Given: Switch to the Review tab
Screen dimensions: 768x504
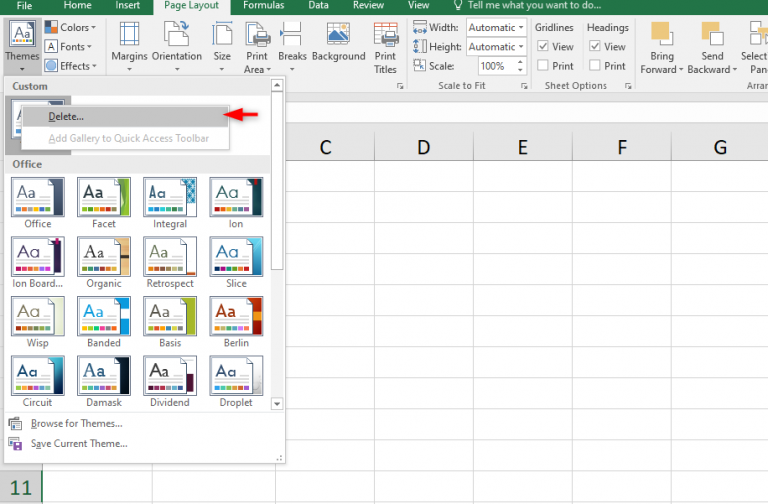Looking at the screenshot, I should [x=368, y=6].
